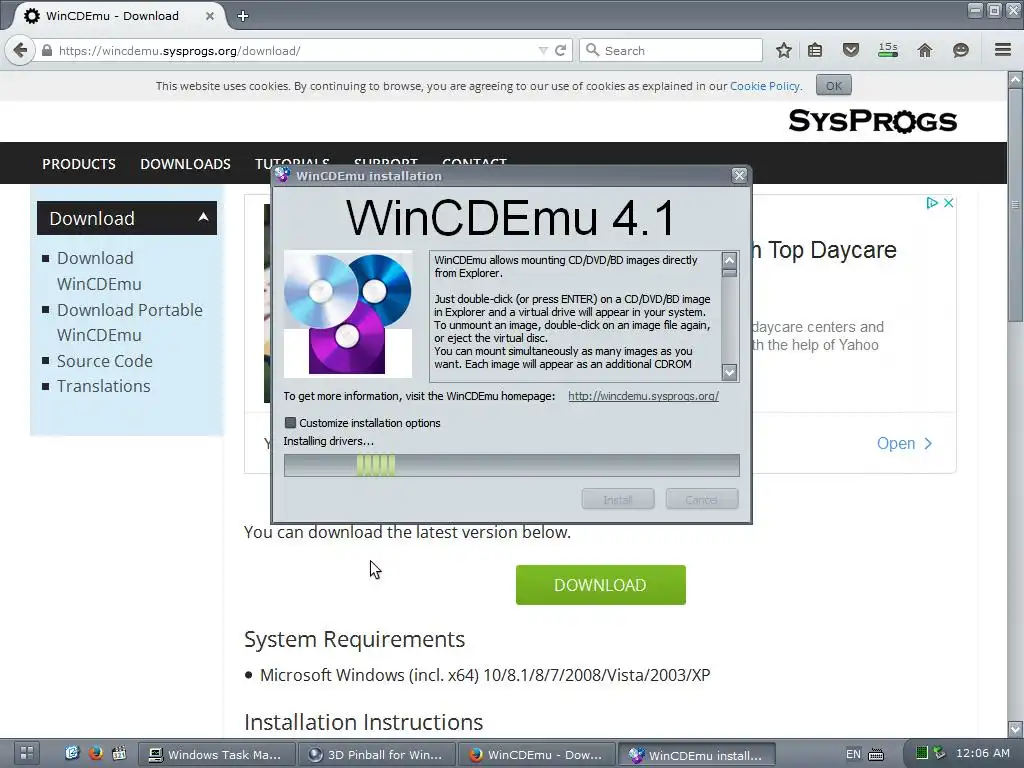Click the safely remove hardware tray icon
Screen dimensions: 1024x768
pos(939,753)
